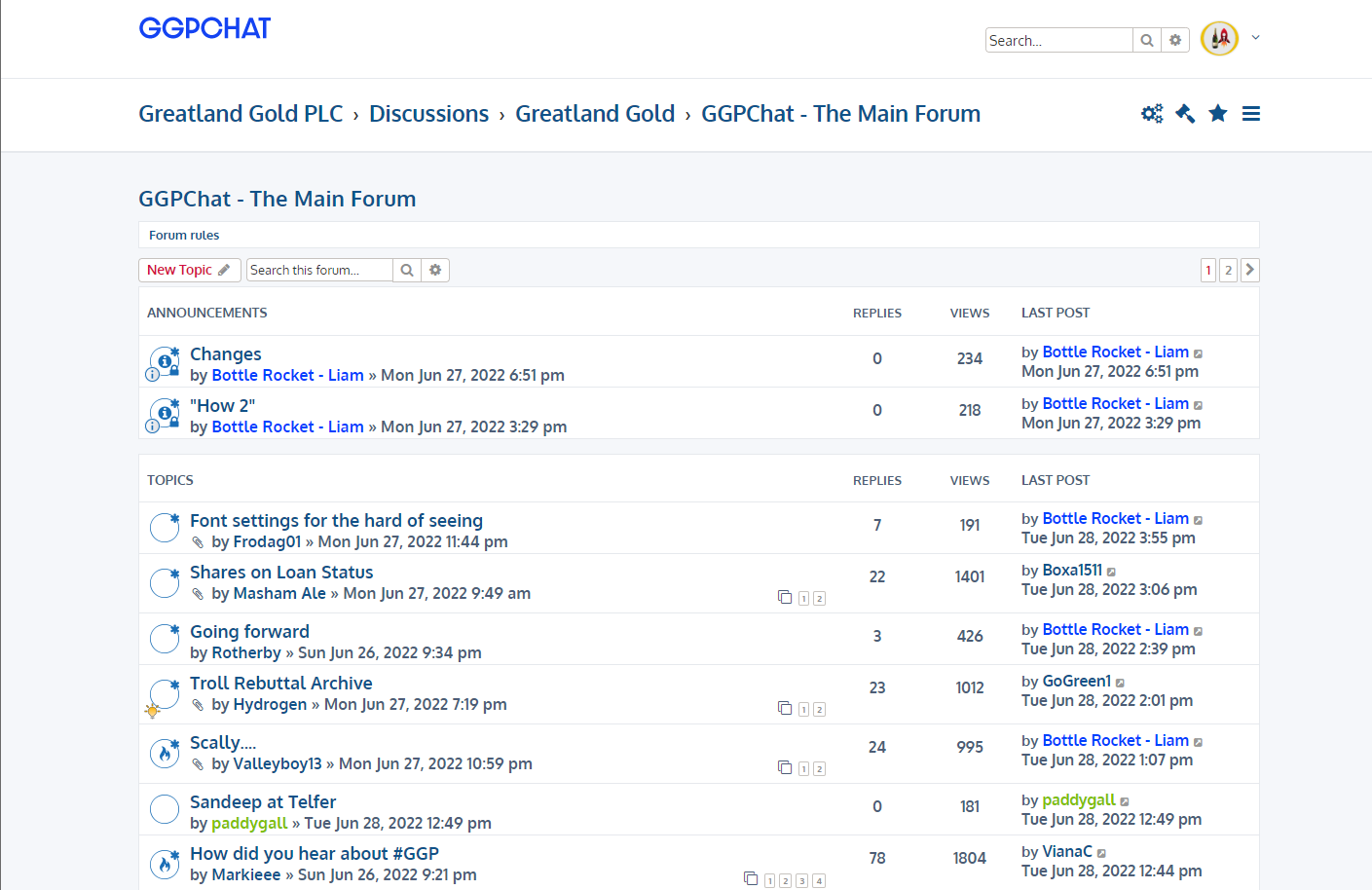This screenshot has height=890, width=1372.
Task: Open page 2 of Shares on Loan Status
Action: [819, 599]
